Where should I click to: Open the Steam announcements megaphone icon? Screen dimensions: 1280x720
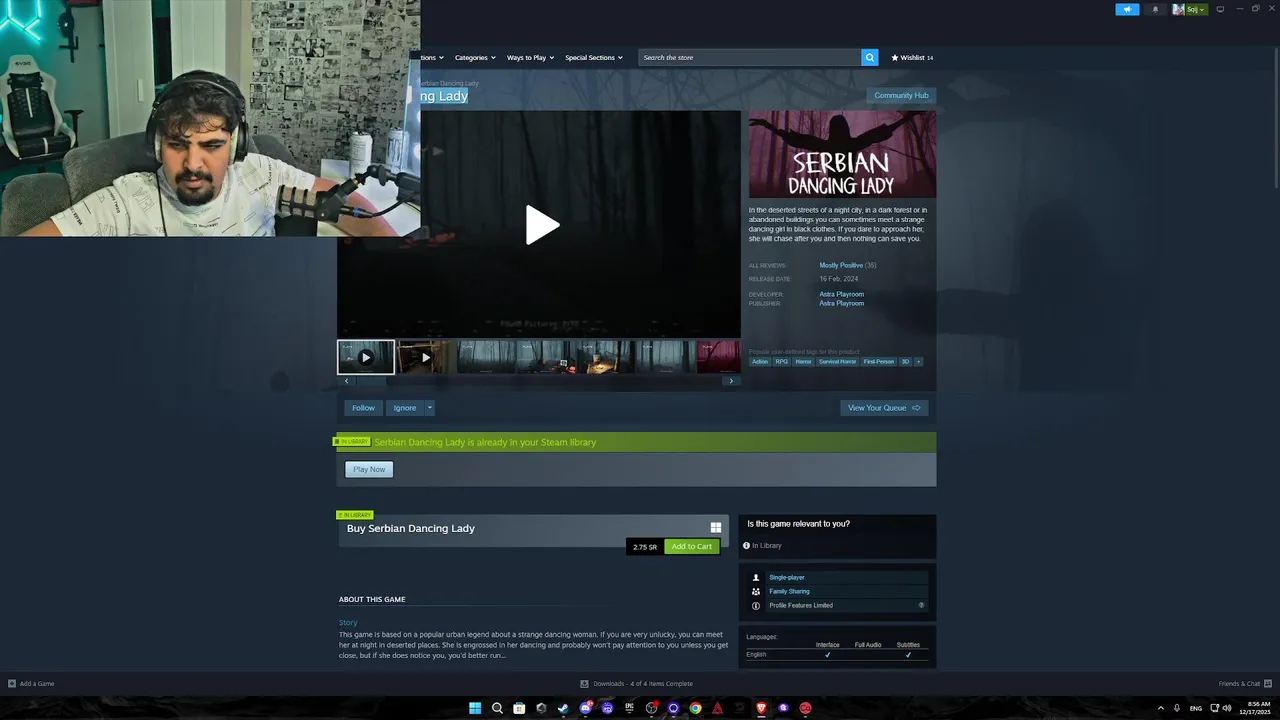(x=1127, y=9)
